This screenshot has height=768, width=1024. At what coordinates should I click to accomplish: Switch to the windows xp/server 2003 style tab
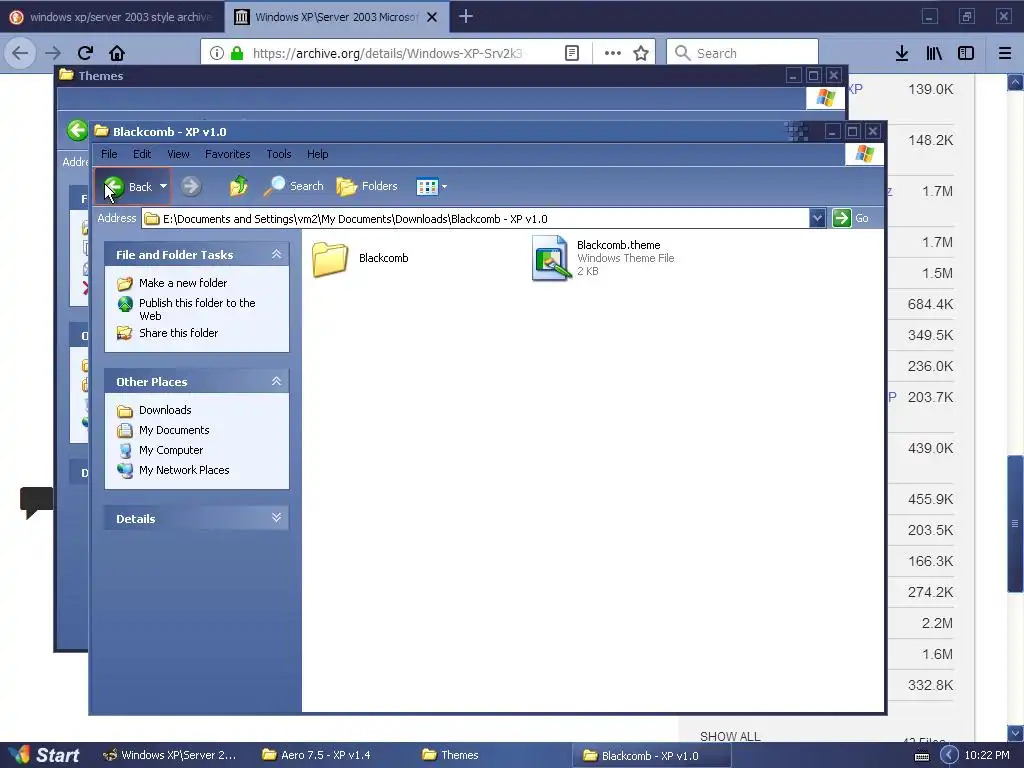point(112,17)
